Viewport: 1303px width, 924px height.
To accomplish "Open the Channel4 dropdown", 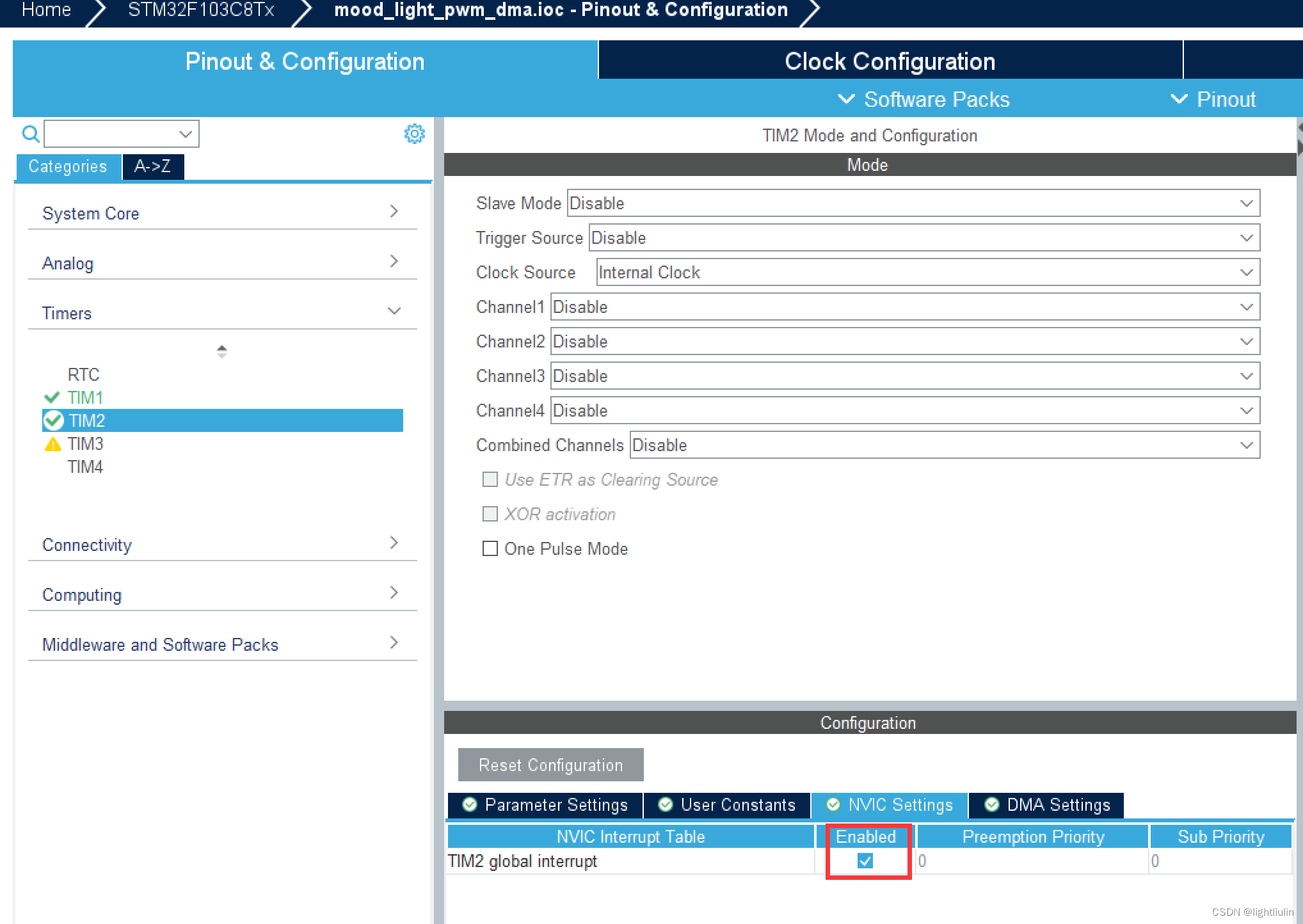I will [x=905, y=410].
